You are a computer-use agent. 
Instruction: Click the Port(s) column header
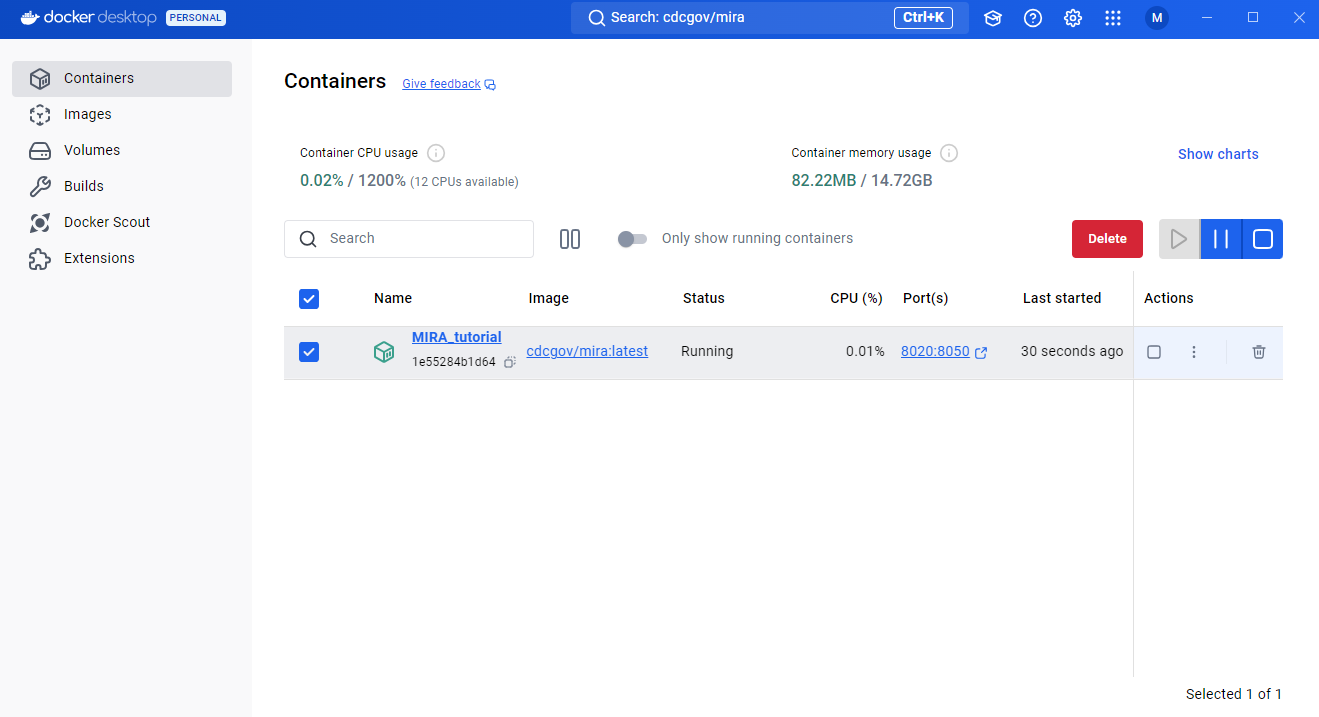(x=926, y=298)
